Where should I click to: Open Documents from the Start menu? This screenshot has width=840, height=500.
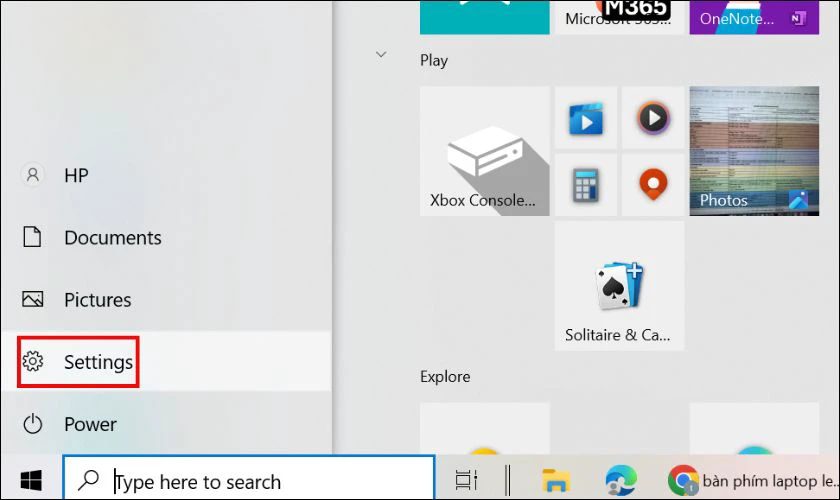[166, 237]
